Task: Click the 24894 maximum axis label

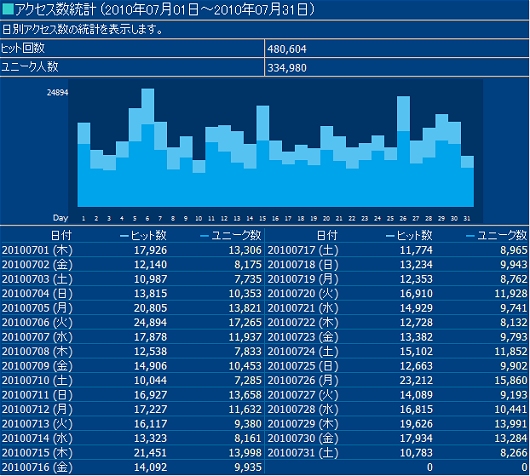Action: click(57, 92)
